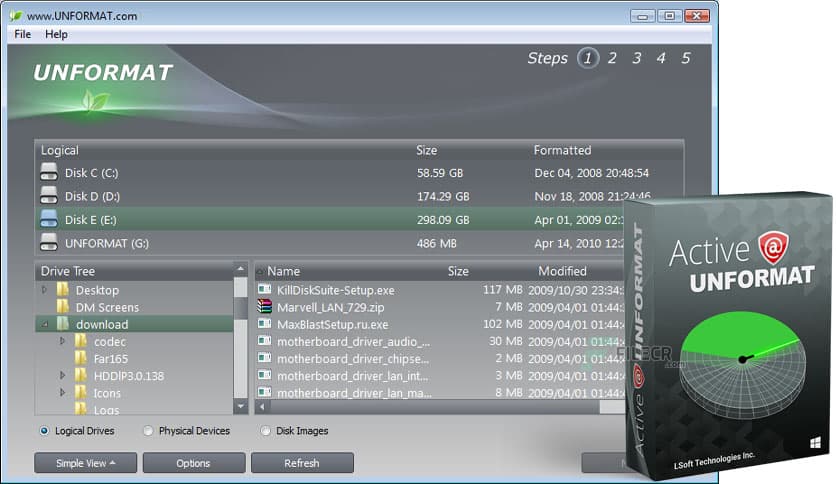Sort file list by Size column header
The height and width of the screenshot is (484, 836).
tap(458, 271)
